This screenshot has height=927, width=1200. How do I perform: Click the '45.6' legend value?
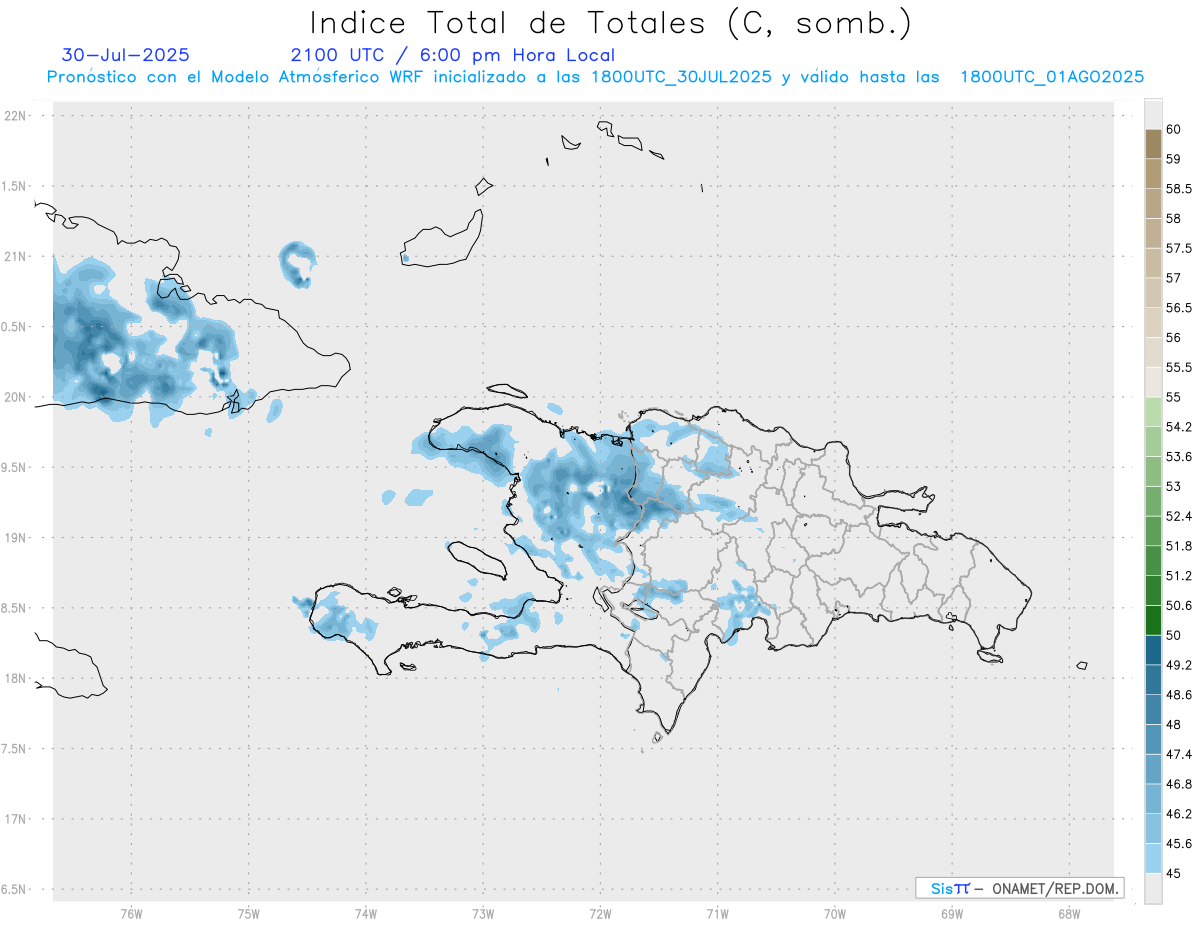(x=1179, y=843)
